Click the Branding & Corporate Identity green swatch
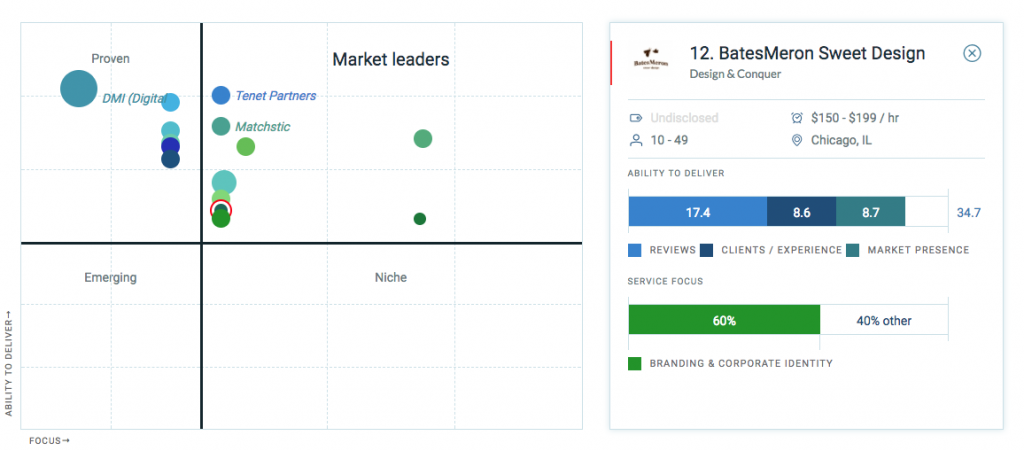The height and width of the screenshot is (451, 1024). point(635,363)
